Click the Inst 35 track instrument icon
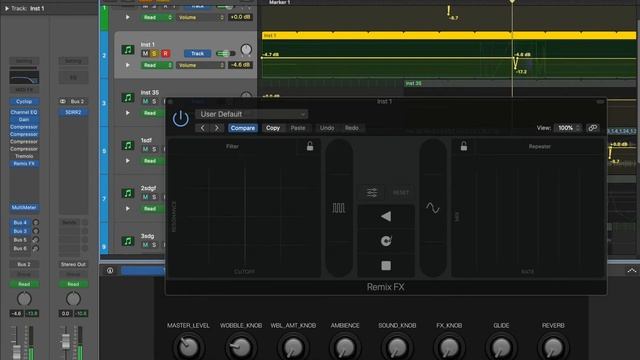640x360 pixels. click(x=128, y=98)
